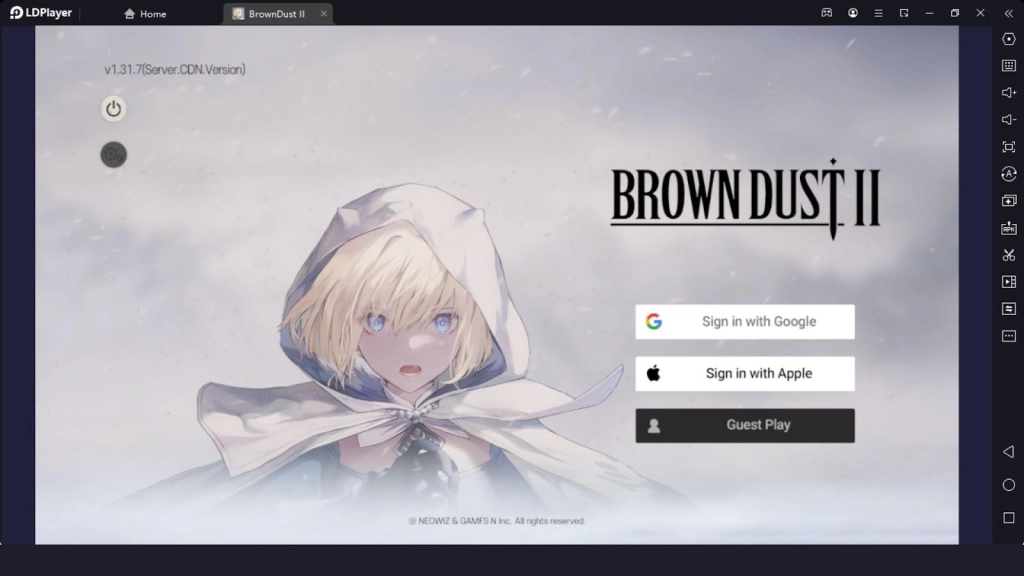Install APK via sidebar icon
1024x576 pixels.
tap(1009, 228)
